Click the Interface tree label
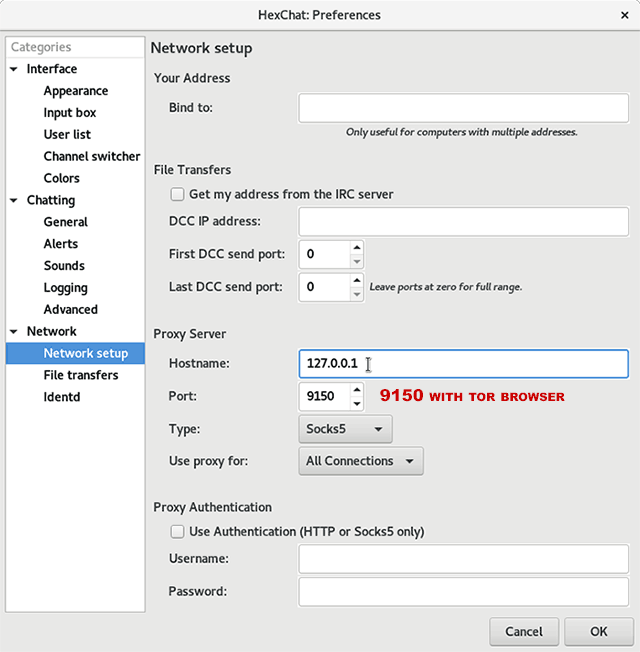Image resolution: width=640 pixels, height=652 pixels. coord(52,69)
